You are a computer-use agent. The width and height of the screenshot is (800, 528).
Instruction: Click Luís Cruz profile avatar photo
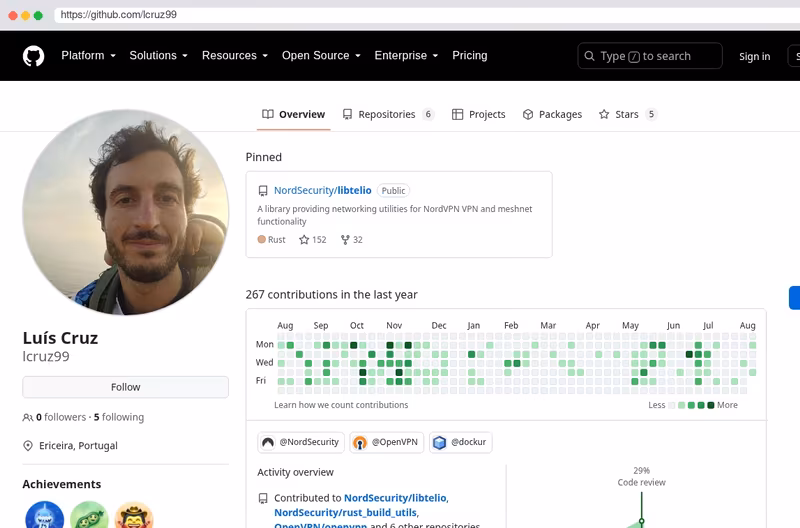[x=126, y=212]
